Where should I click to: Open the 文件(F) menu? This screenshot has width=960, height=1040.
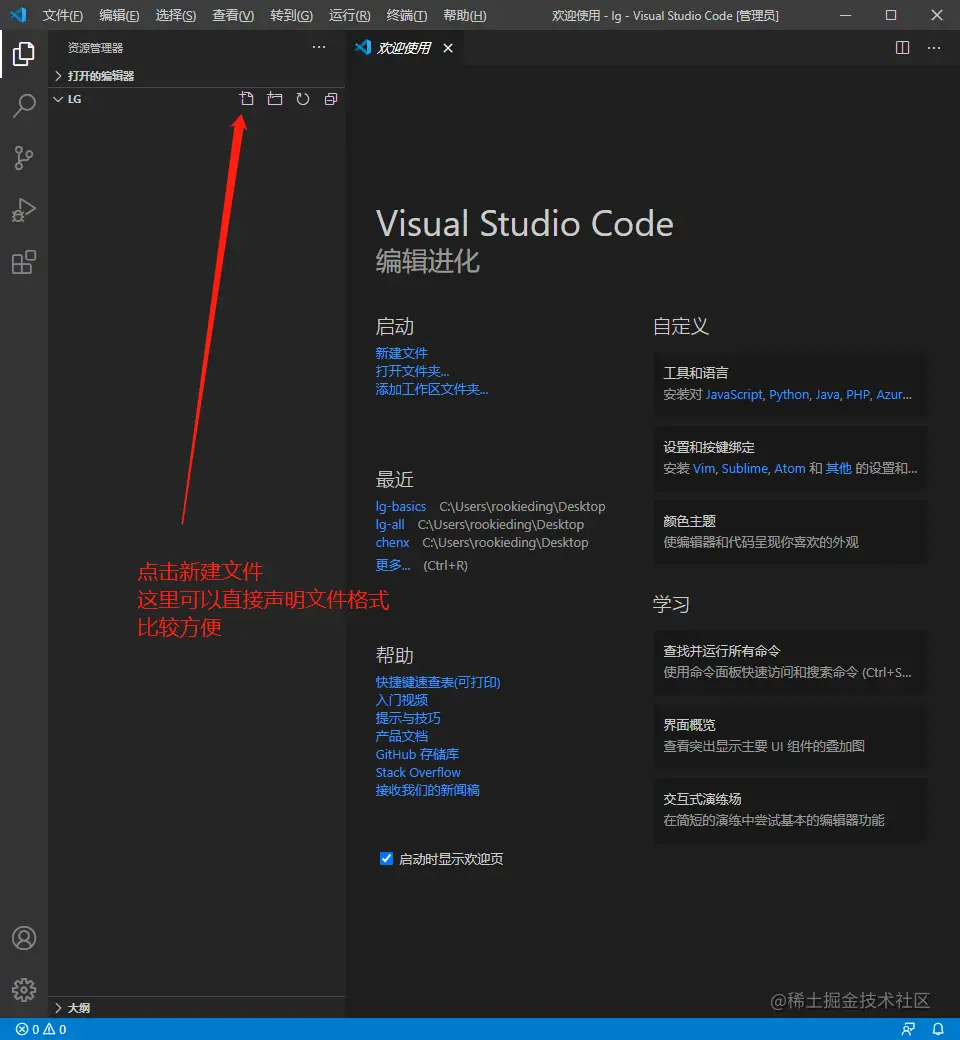63,15
